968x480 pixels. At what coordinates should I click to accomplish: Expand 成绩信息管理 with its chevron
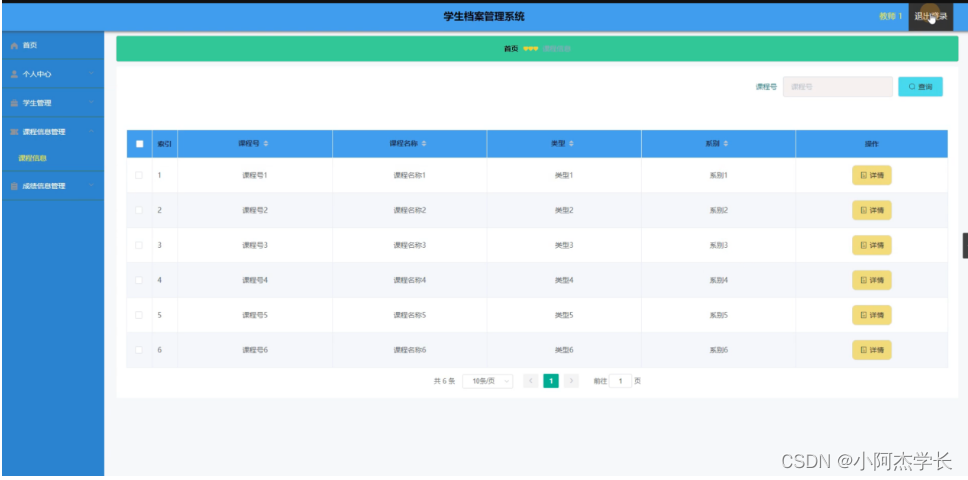tap(91, 186)
